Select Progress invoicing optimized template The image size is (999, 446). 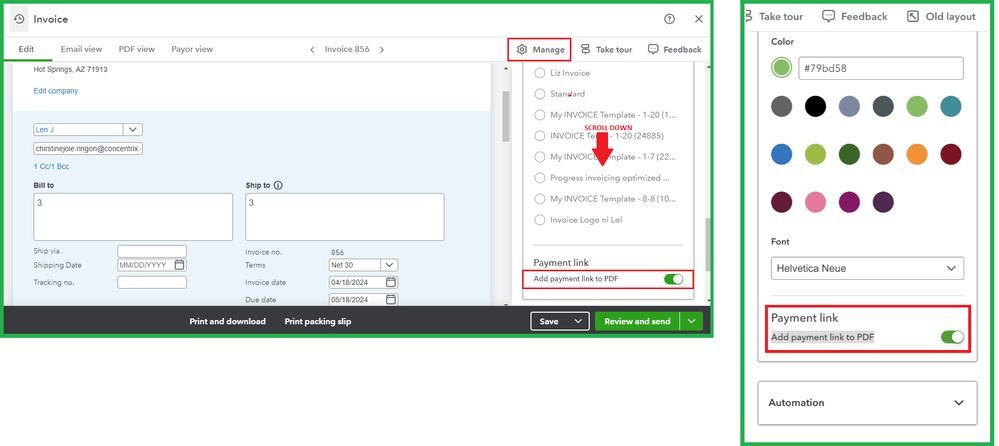pos(540,178)
